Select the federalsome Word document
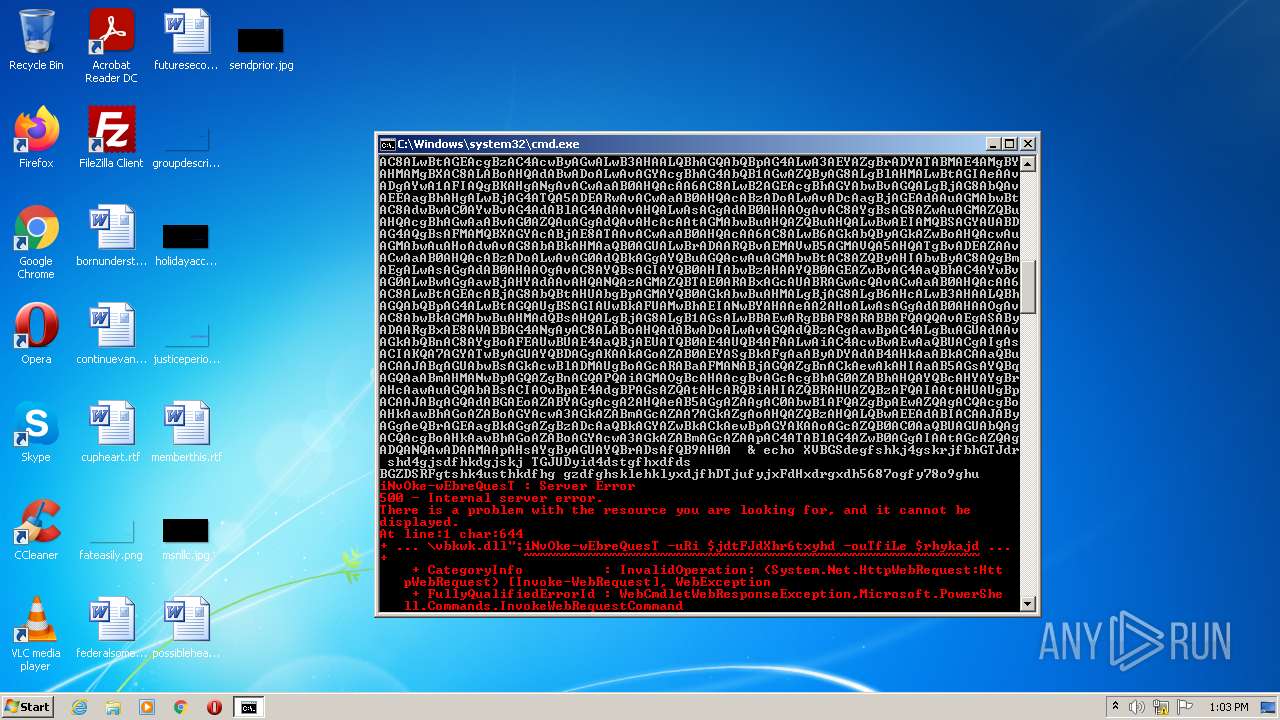This screenshot has height=720, width=1280. pyautogui.click(x=111, y=628)
